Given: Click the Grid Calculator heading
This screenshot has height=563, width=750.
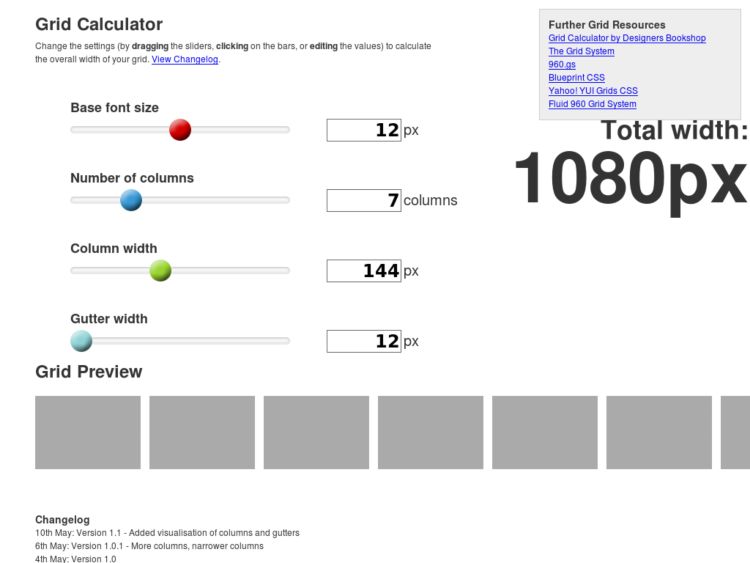Looking at the screenshot, I should [99, 24].
